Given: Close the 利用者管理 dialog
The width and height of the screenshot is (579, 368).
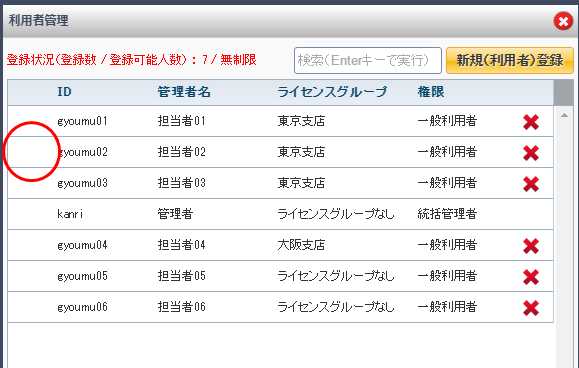Looking at the screenshot, I should [x=563, y=21].
